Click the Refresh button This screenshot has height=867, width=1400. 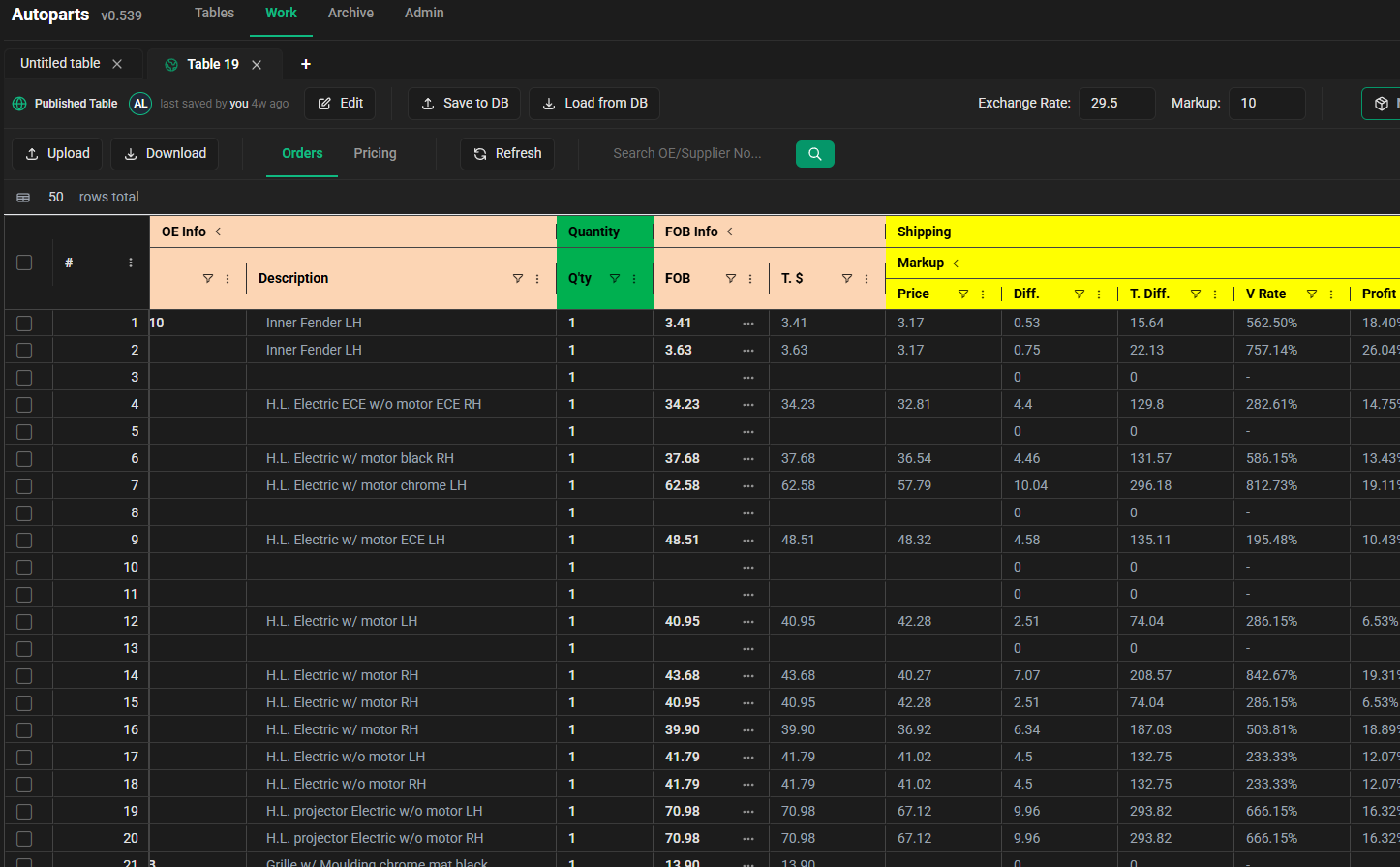[506, 153]
